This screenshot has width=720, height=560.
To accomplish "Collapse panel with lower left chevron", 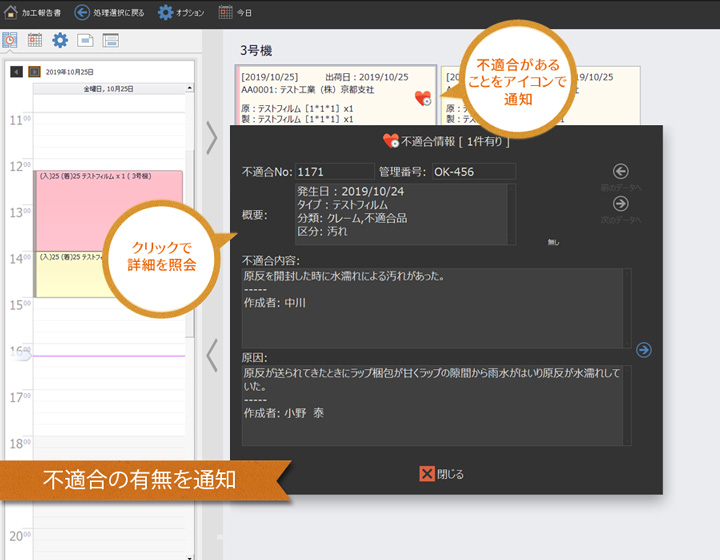I will coord(211,355).
